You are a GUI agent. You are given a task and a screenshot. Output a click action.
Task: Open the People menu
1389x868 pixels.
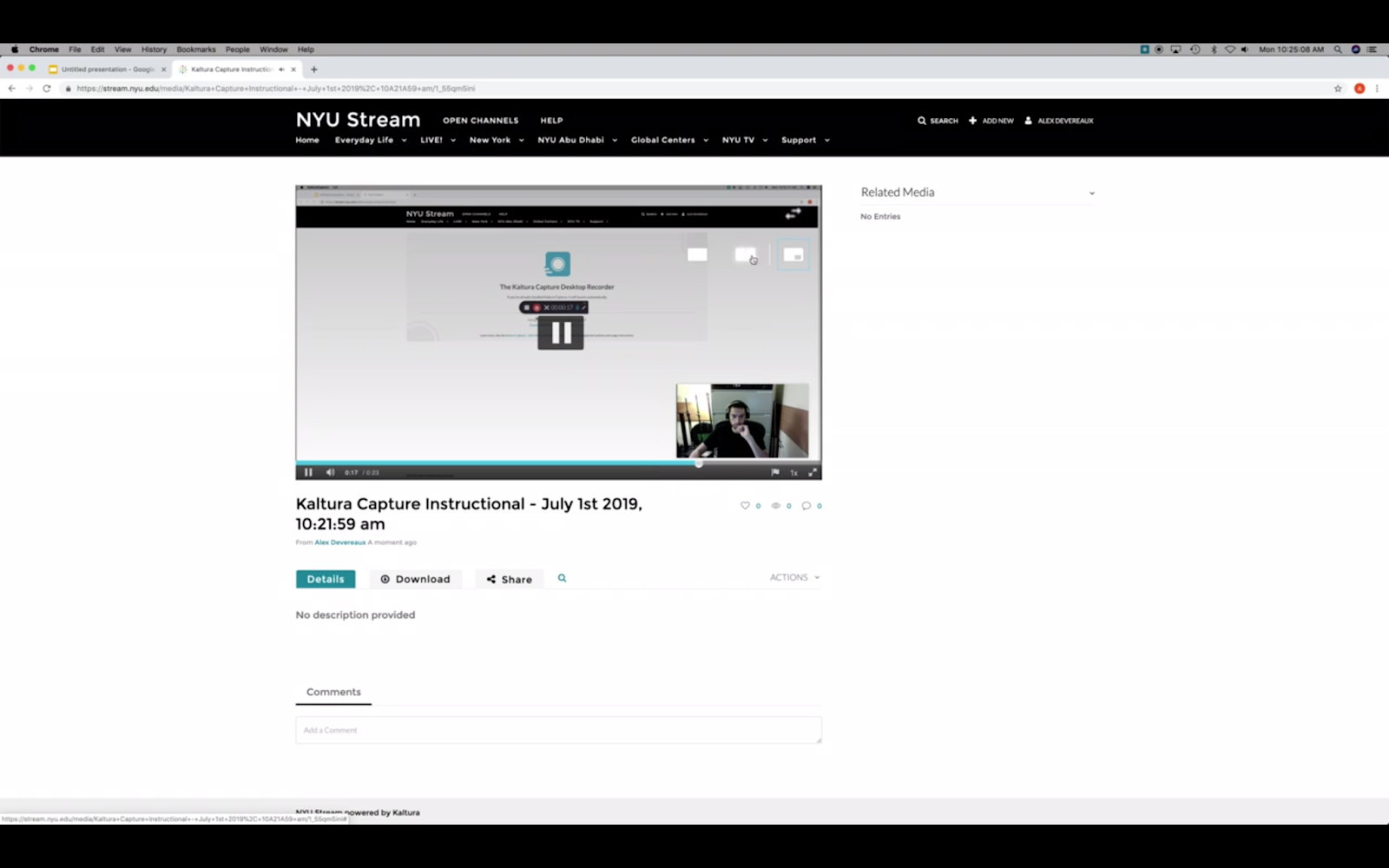coord(238,49)
